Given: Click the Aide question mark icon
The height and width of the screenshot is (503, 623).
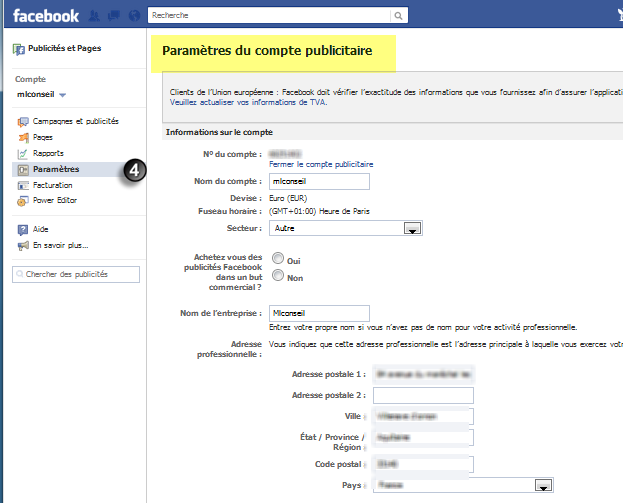Looking at the screenshot, I should pyautogui.click(x=23, y=230).
